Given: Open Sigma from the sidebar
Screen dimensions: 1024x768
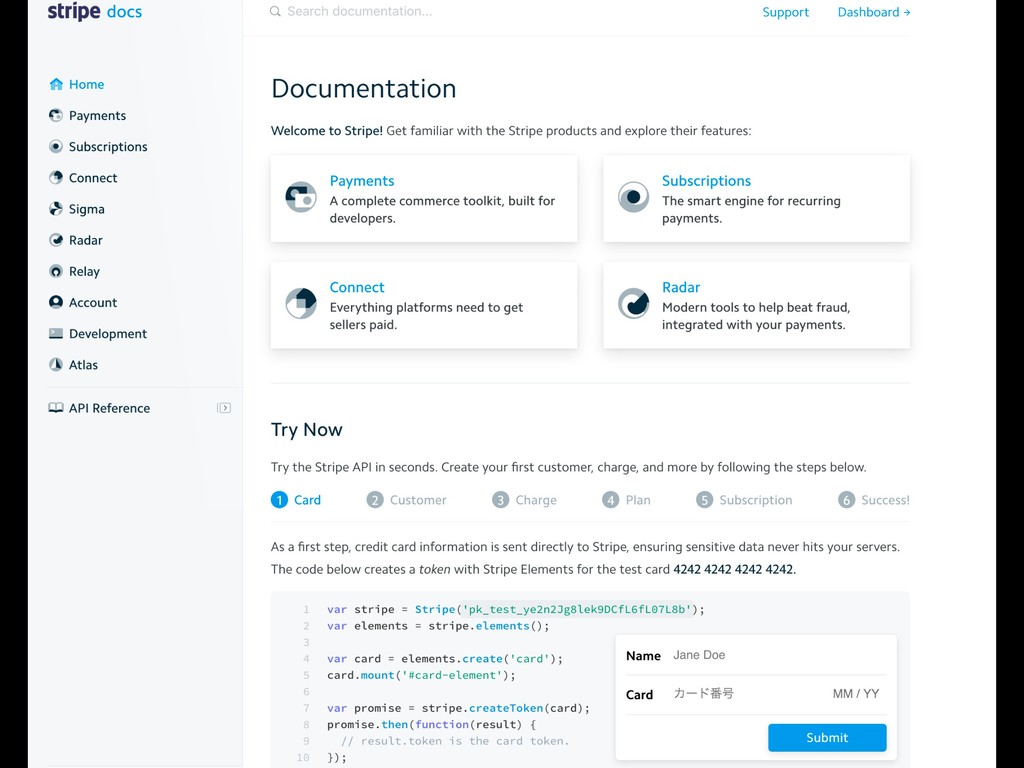Looking at the screenshot, I should (87, 209).
